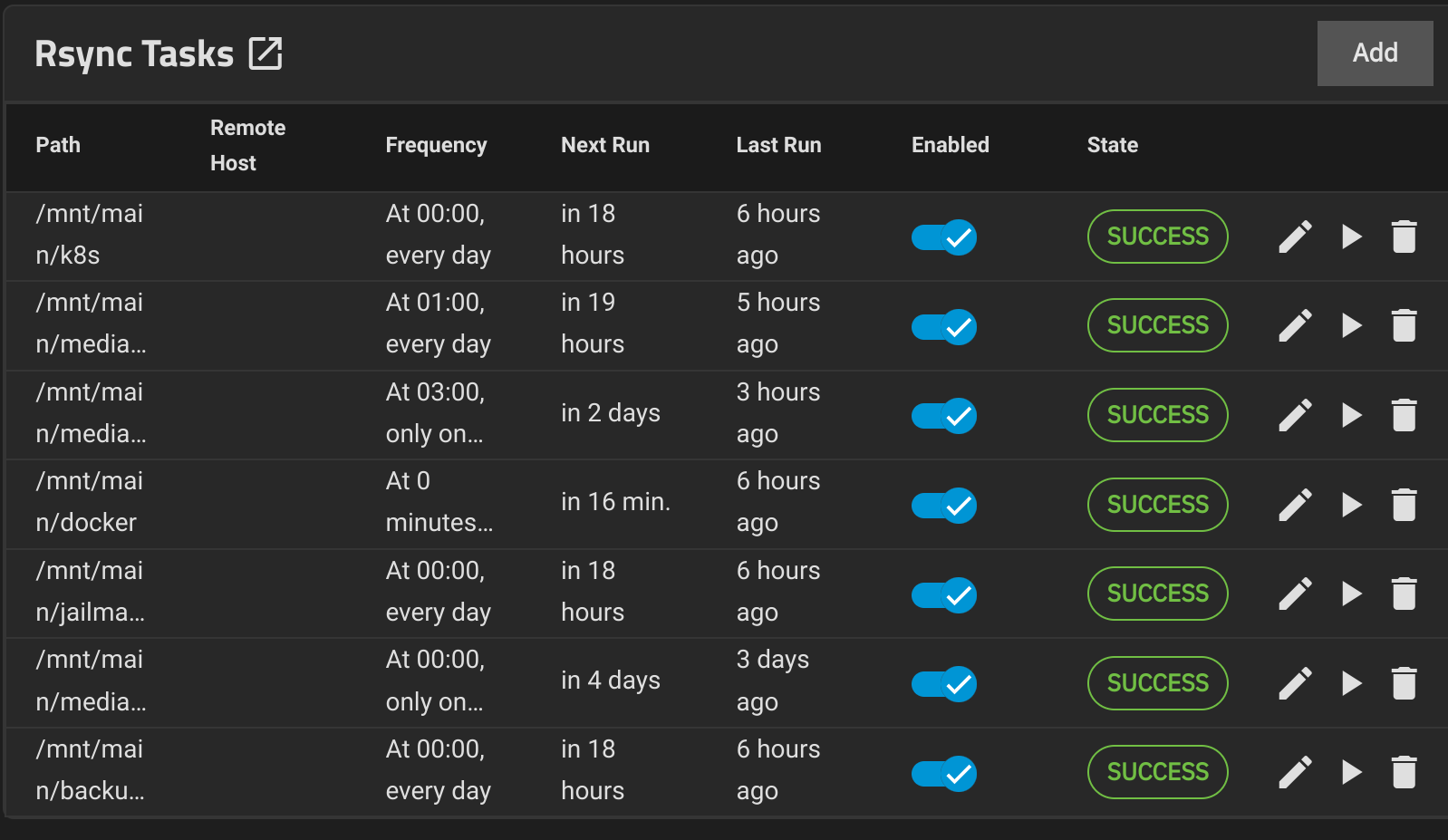Select the Rsync Tasks title
This screenshot has height=840, width=1448.
pyautogui.click(x=134, y=54)
